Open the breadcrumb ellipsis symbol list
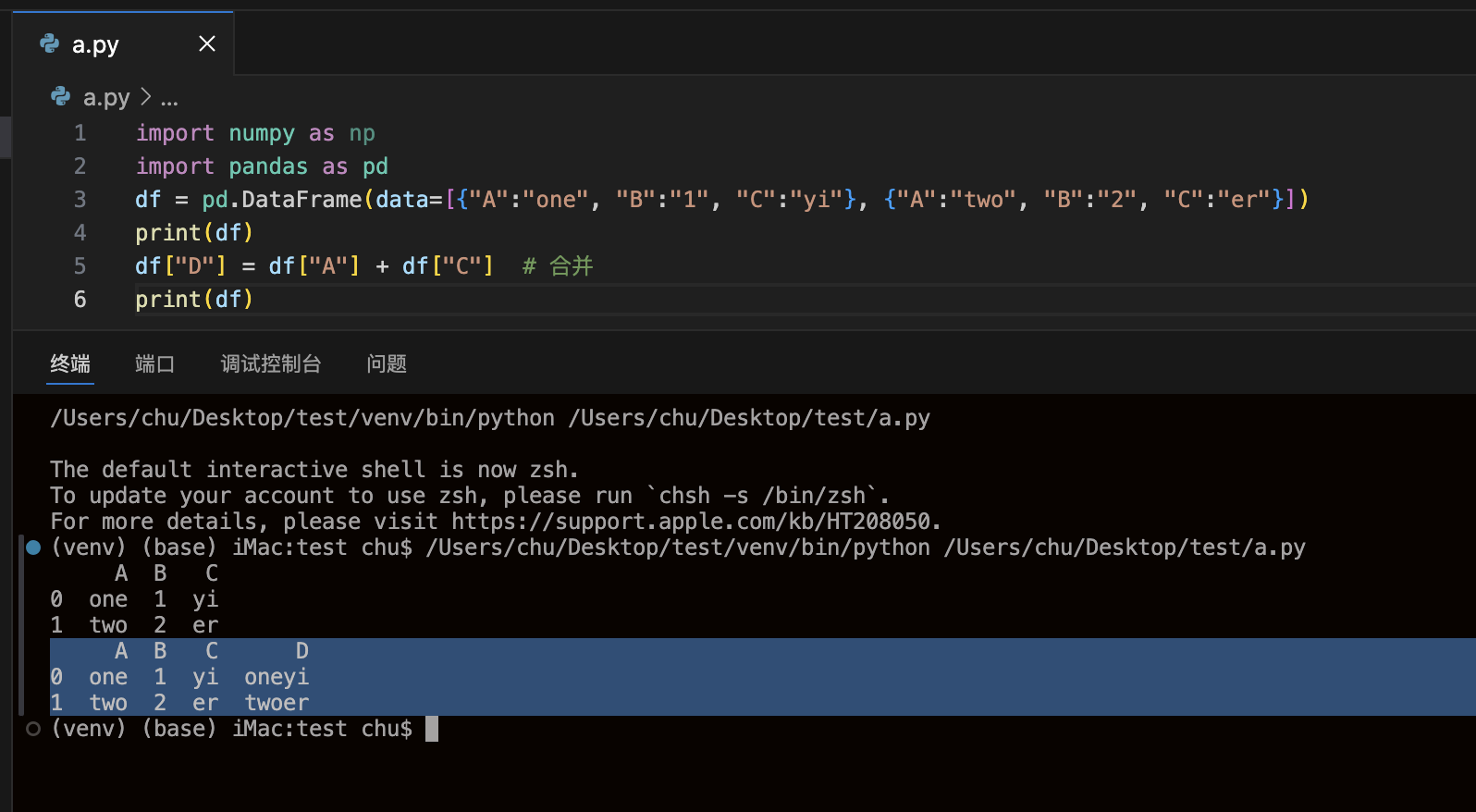The height and width of the screenshot is (812, 1476). pos(169,98)
